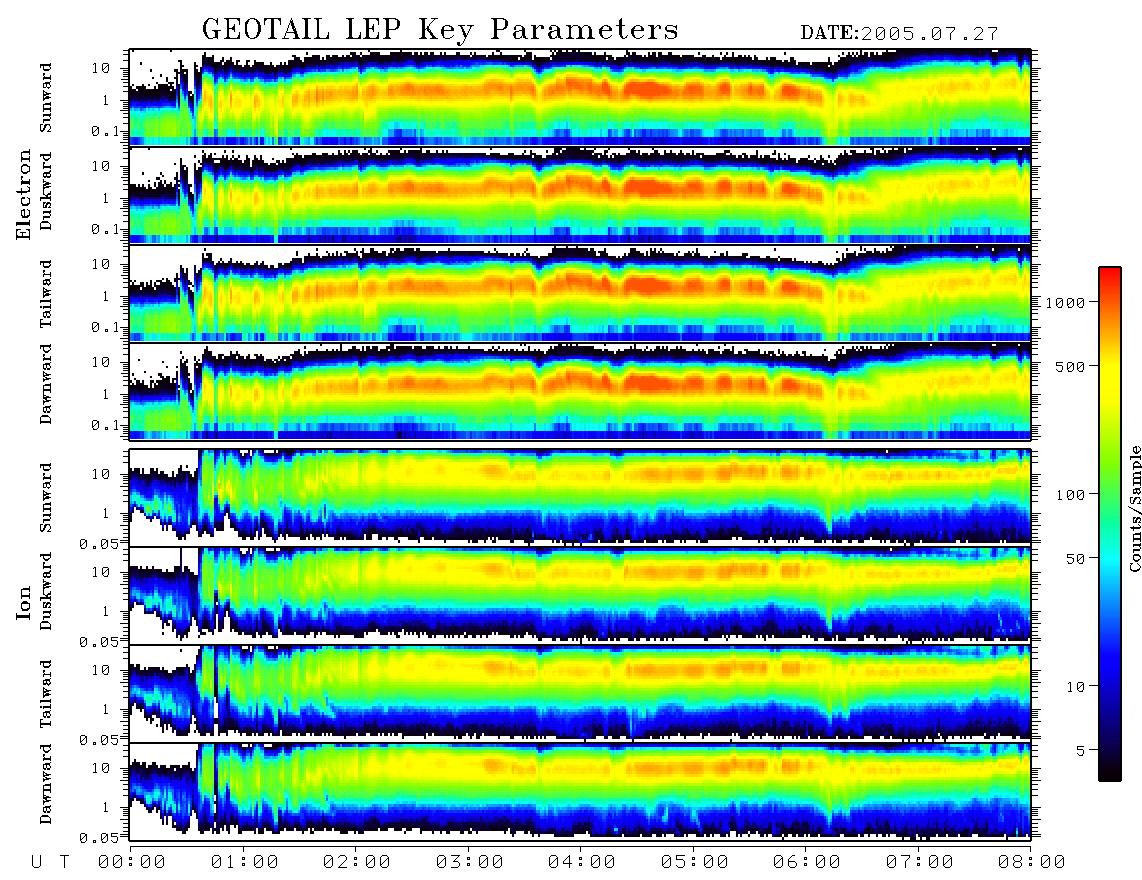Select the date label "DATE:2005.07.27"
Image resolution: width=1142 pixels, height=880 pixels.
[x=899, y=34]
